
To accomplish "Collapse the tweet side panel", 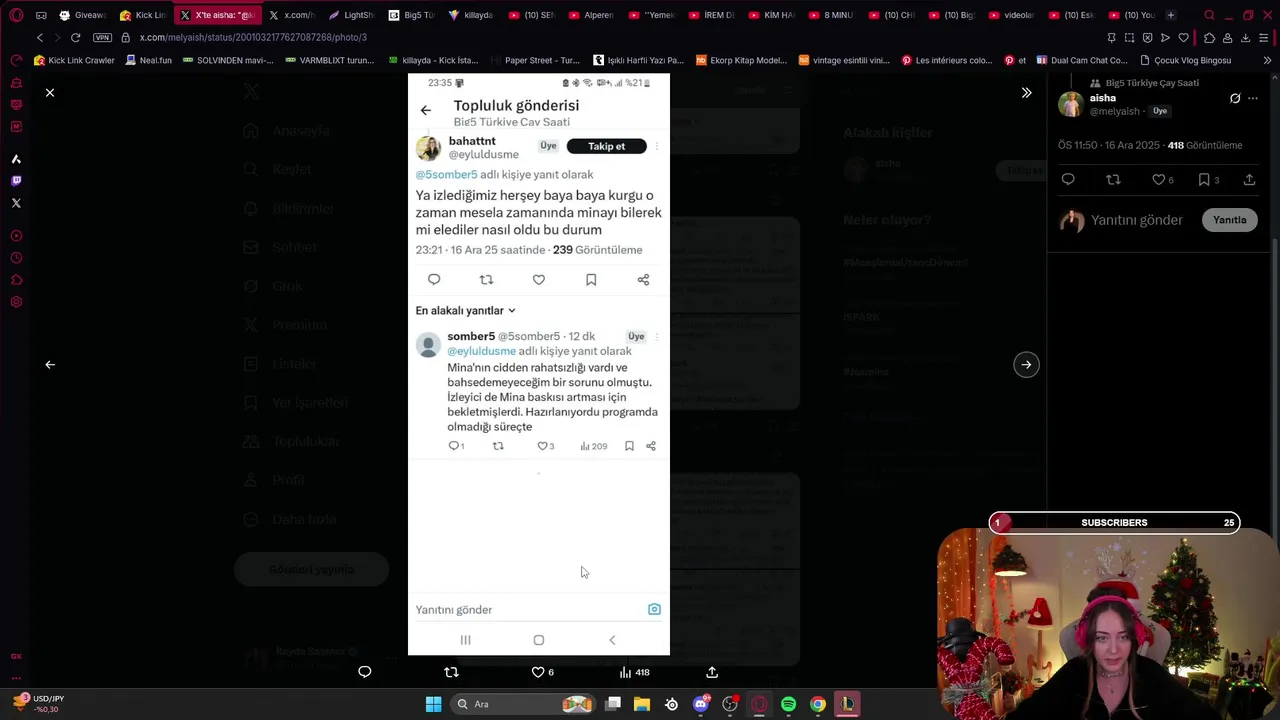I will (1026, 92).
